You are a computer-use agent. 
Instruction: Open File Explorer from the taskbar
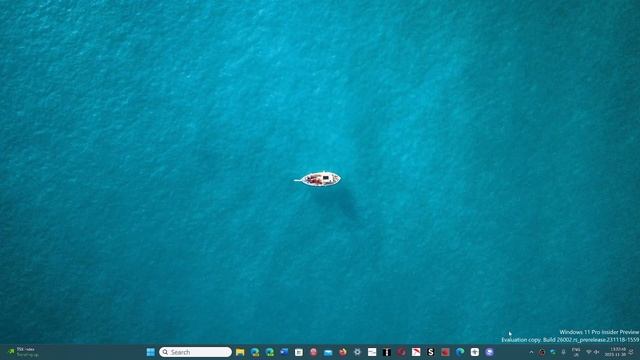240,352
